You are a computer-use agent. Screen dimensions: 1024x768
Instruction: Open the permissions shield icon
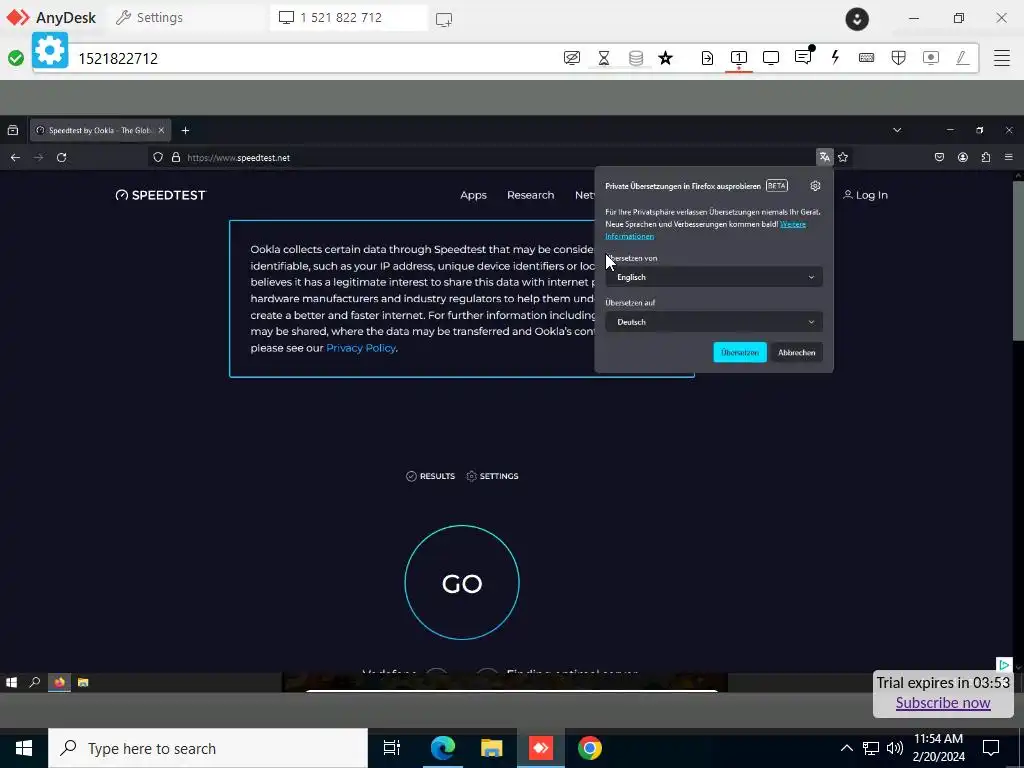899,58
